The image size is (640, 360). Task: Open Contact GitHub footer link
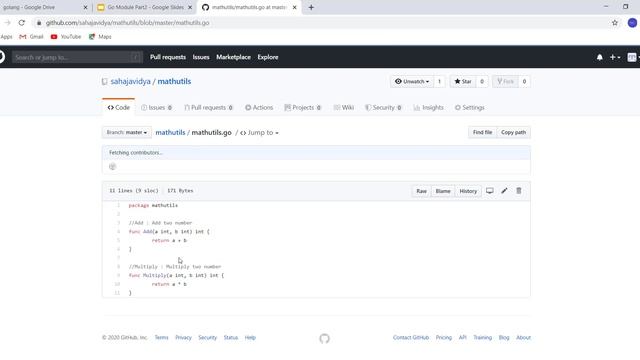(411, 338)
